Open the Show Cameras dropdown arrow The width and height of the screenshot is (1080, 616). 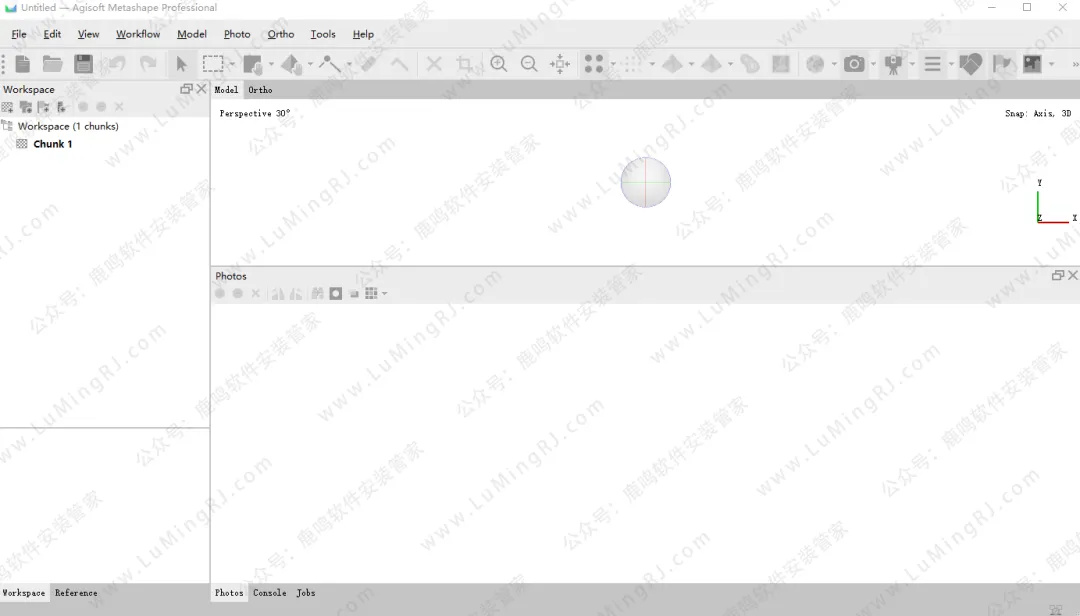873,64
